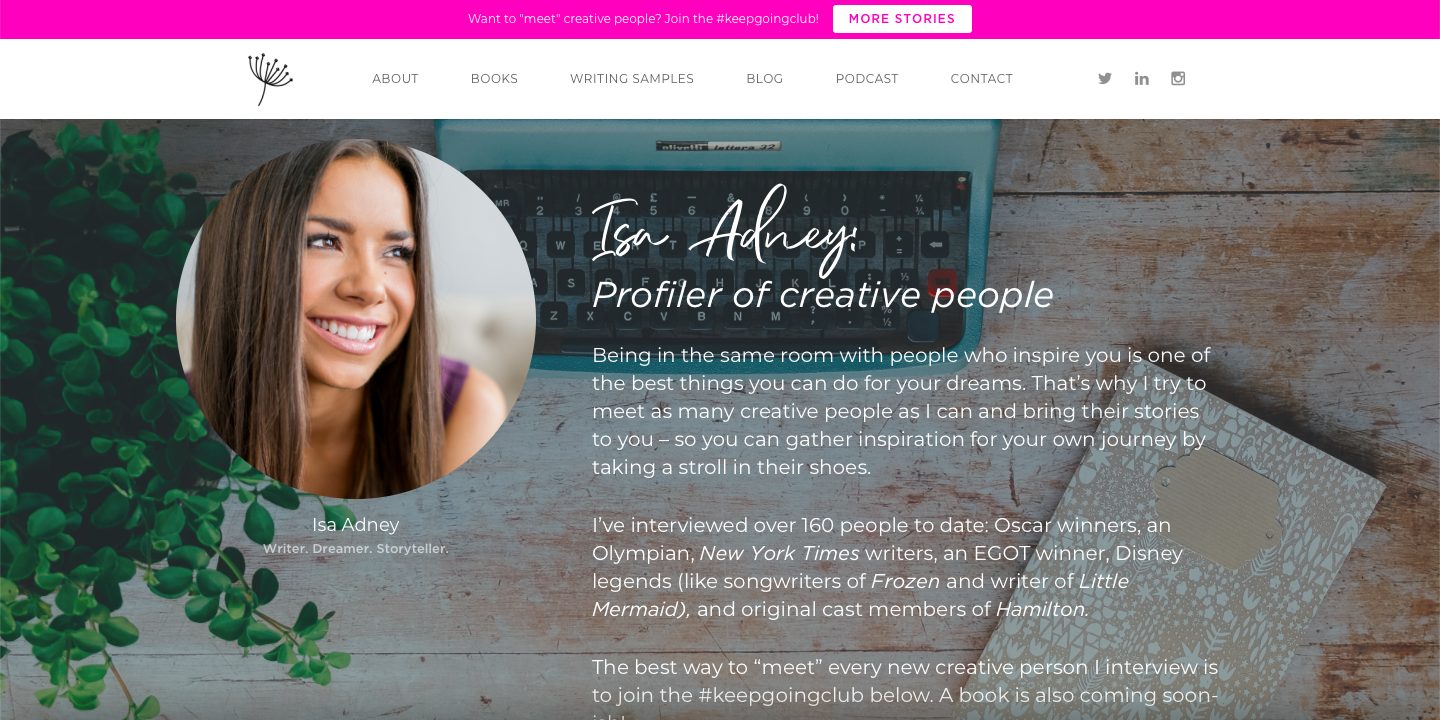Click 'Writer. Dreamer. Storyteller.' tagline

tap(355, 549)
